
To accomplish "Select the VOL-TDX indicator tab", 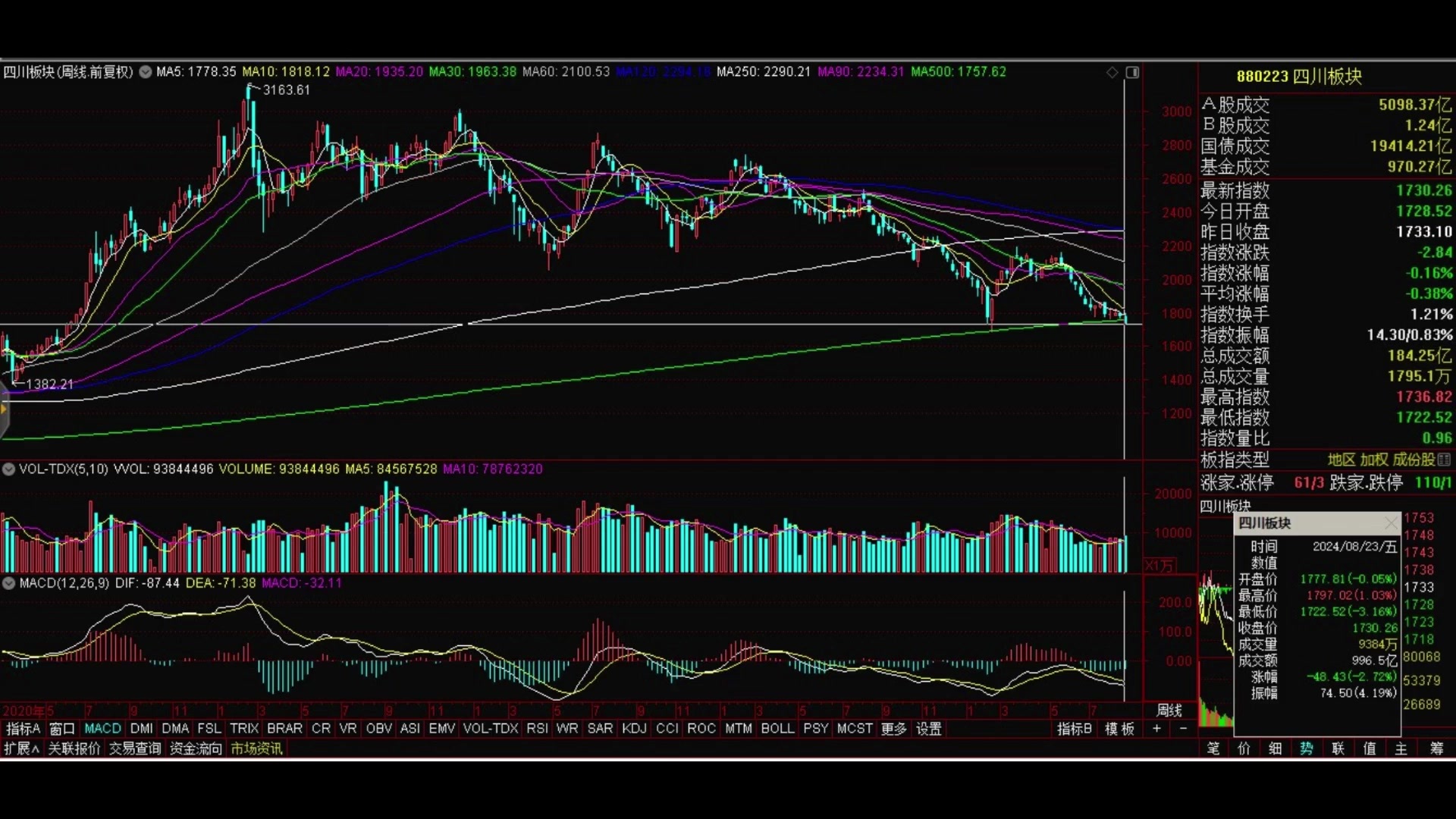I will click(491, 729).
